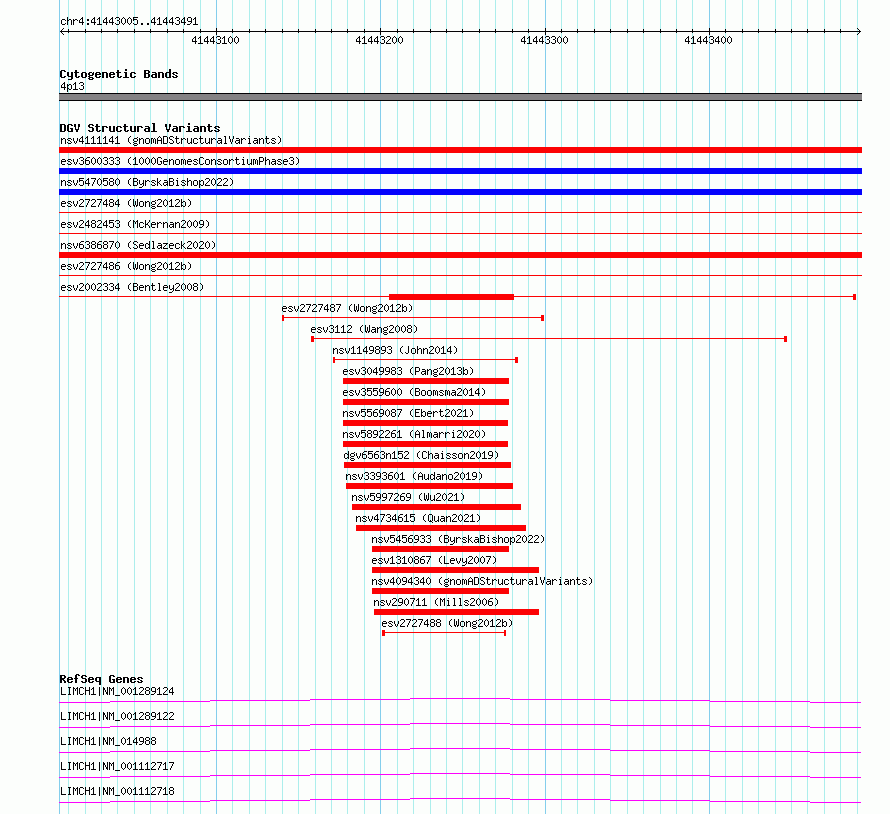Click the thin red span under esv2727487
The image size is (890, 814).
(x=413, y=318)
